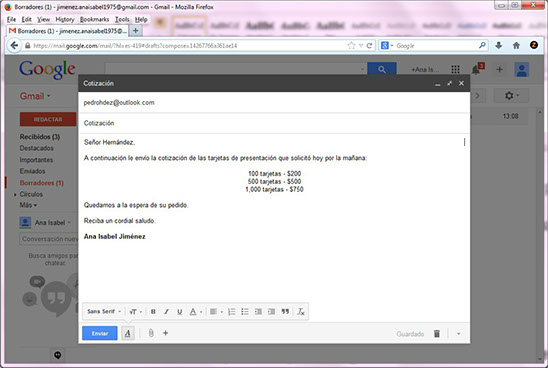Image resolution: width=548 pixels, height=368 pixels.
Task: Toggle formatting options bar button
Action: tap(128, 333)
